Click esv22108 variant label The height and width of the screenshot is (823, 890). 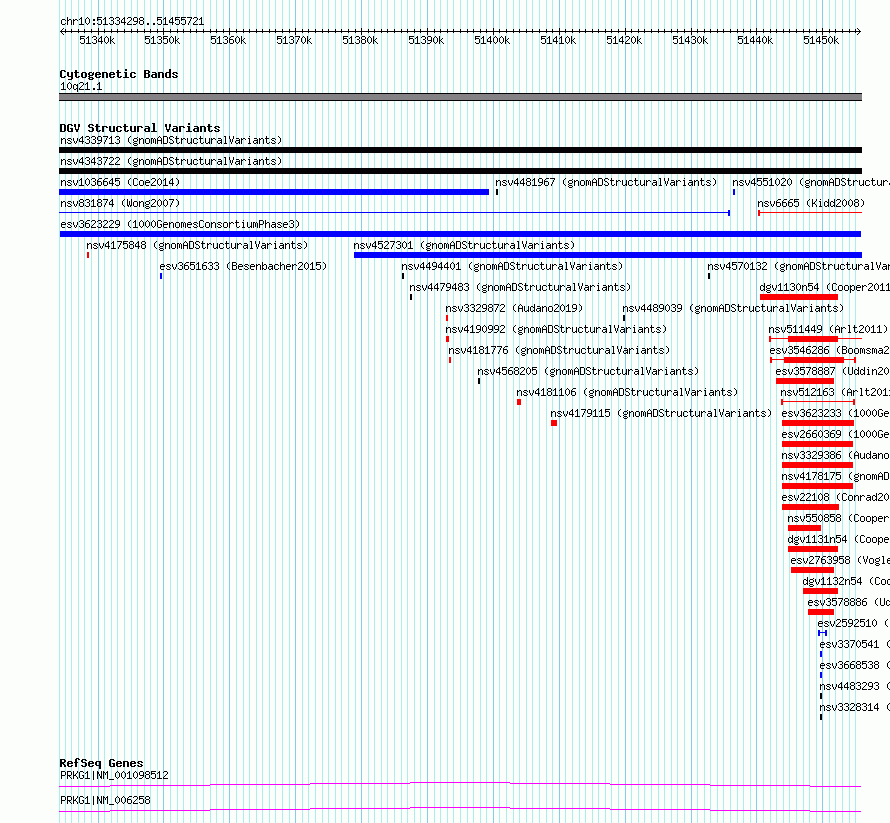pos(835,497)
